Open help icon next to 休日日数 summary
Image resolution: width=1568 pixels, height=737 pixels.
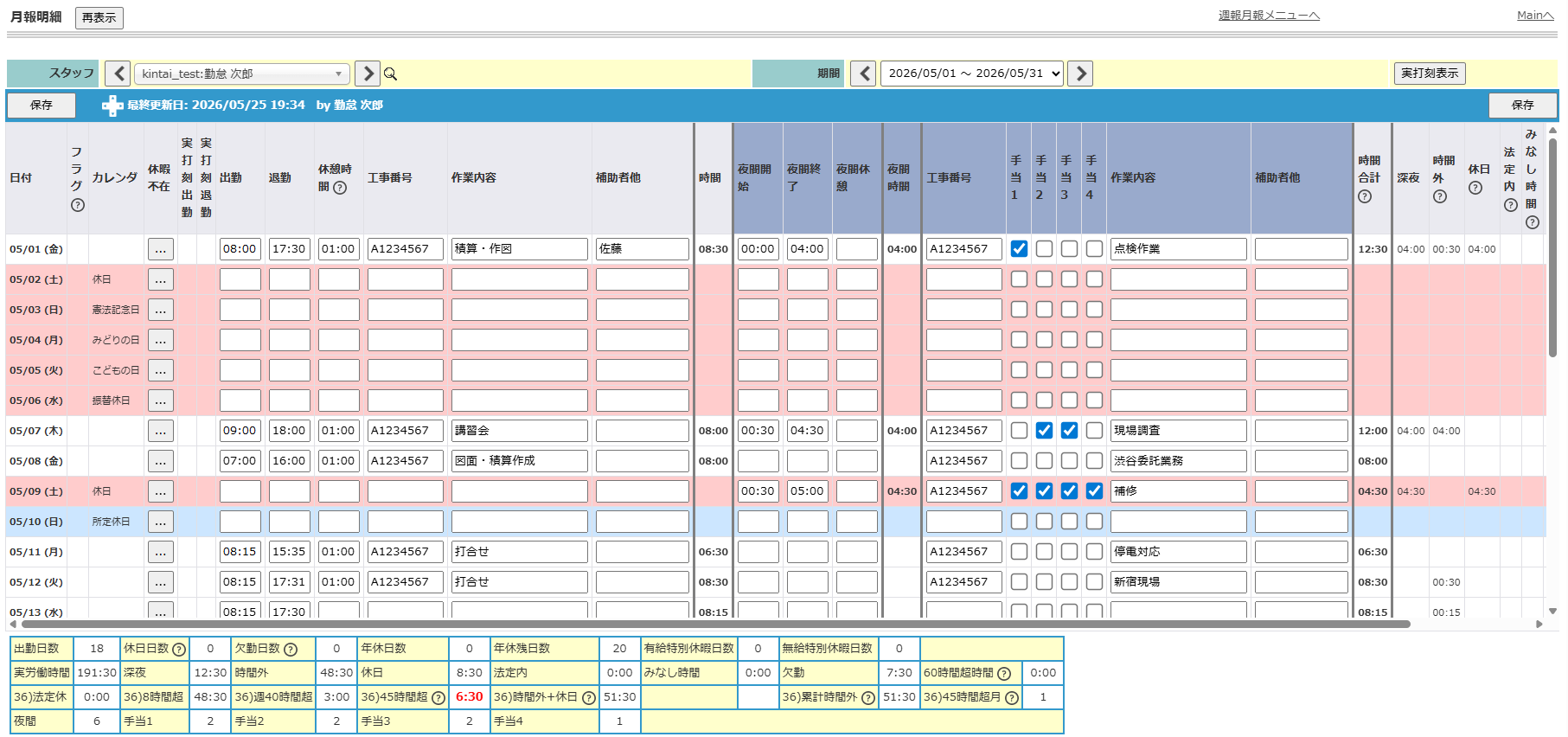coord(179,650)
